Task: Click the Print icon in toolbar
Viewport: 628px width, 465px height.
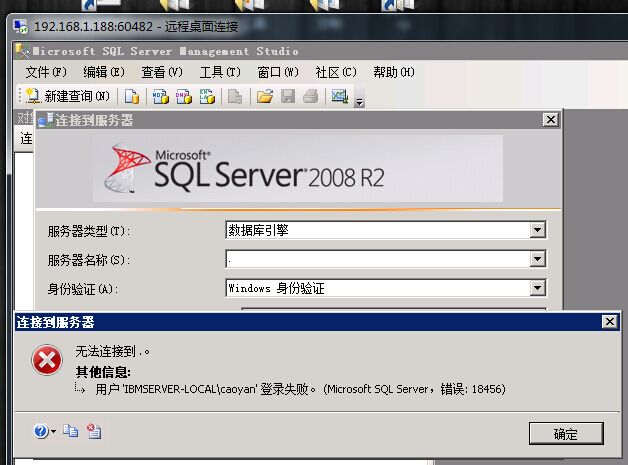Action: (310, 97)
